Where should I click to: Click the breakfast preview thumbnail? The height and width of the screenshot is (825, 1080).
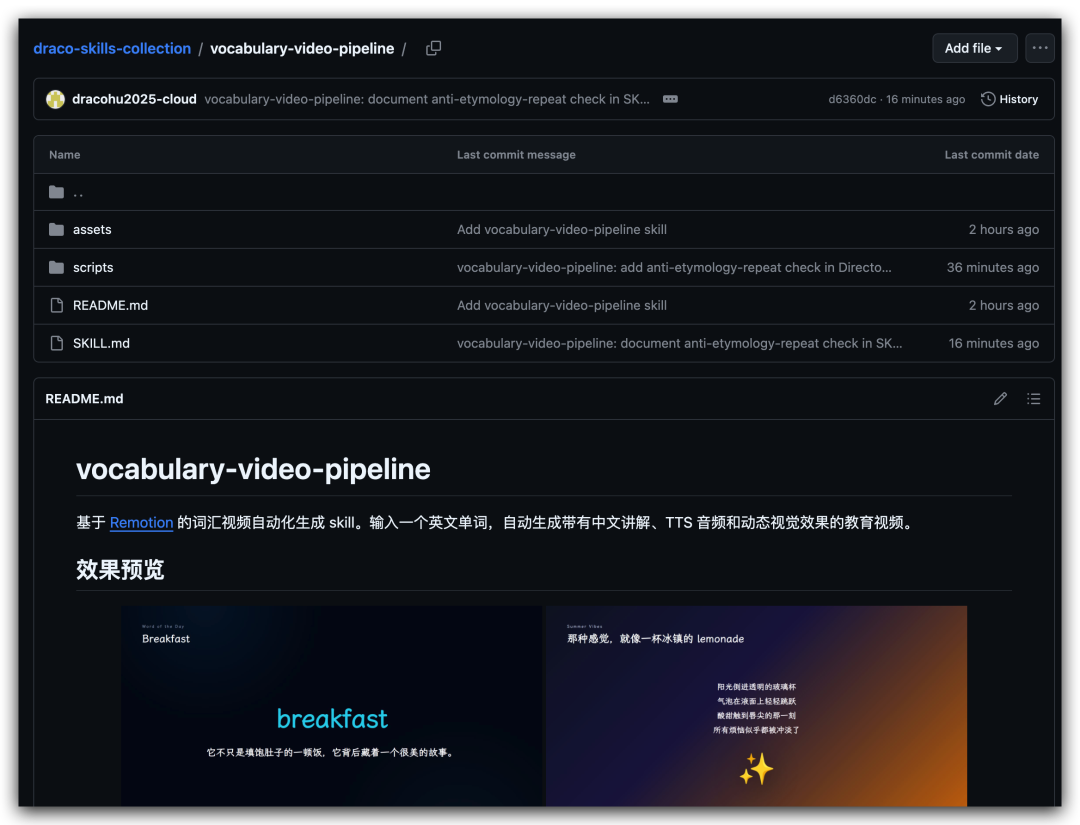tap(332, 705)
